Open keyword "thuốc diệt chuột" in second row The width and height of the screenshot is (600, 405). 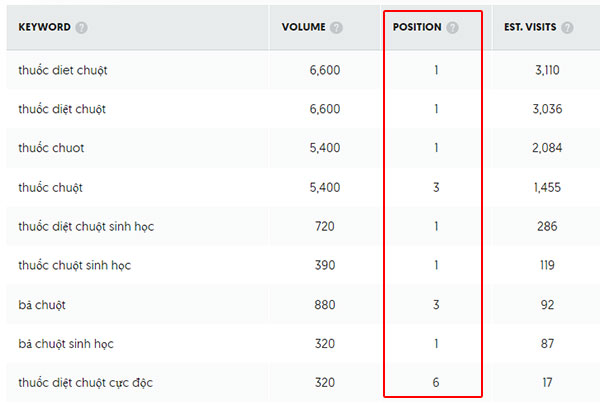pyautogui.click(x=62, y=109)
